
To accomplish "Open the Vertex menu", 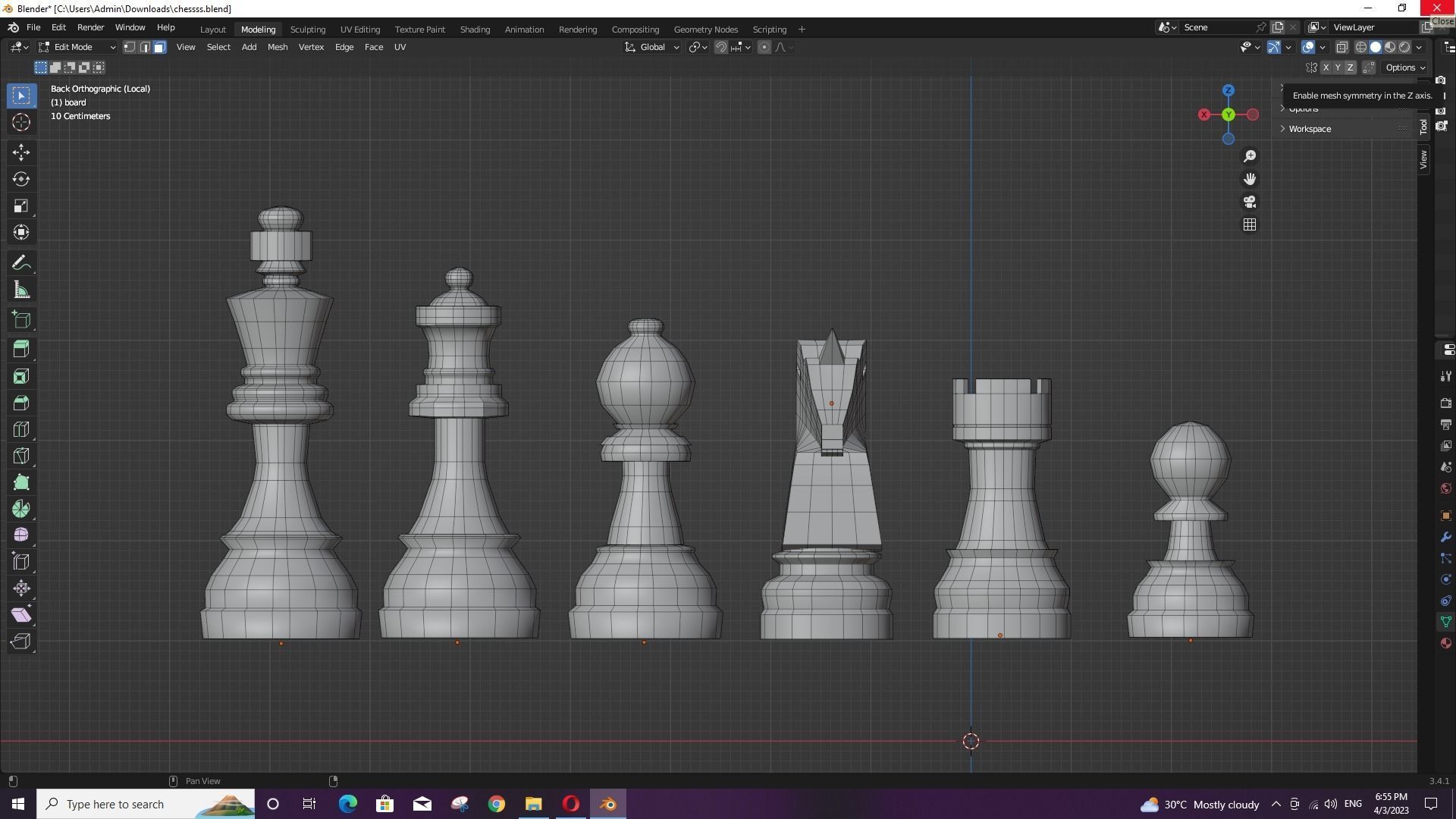I will (311, 47).
